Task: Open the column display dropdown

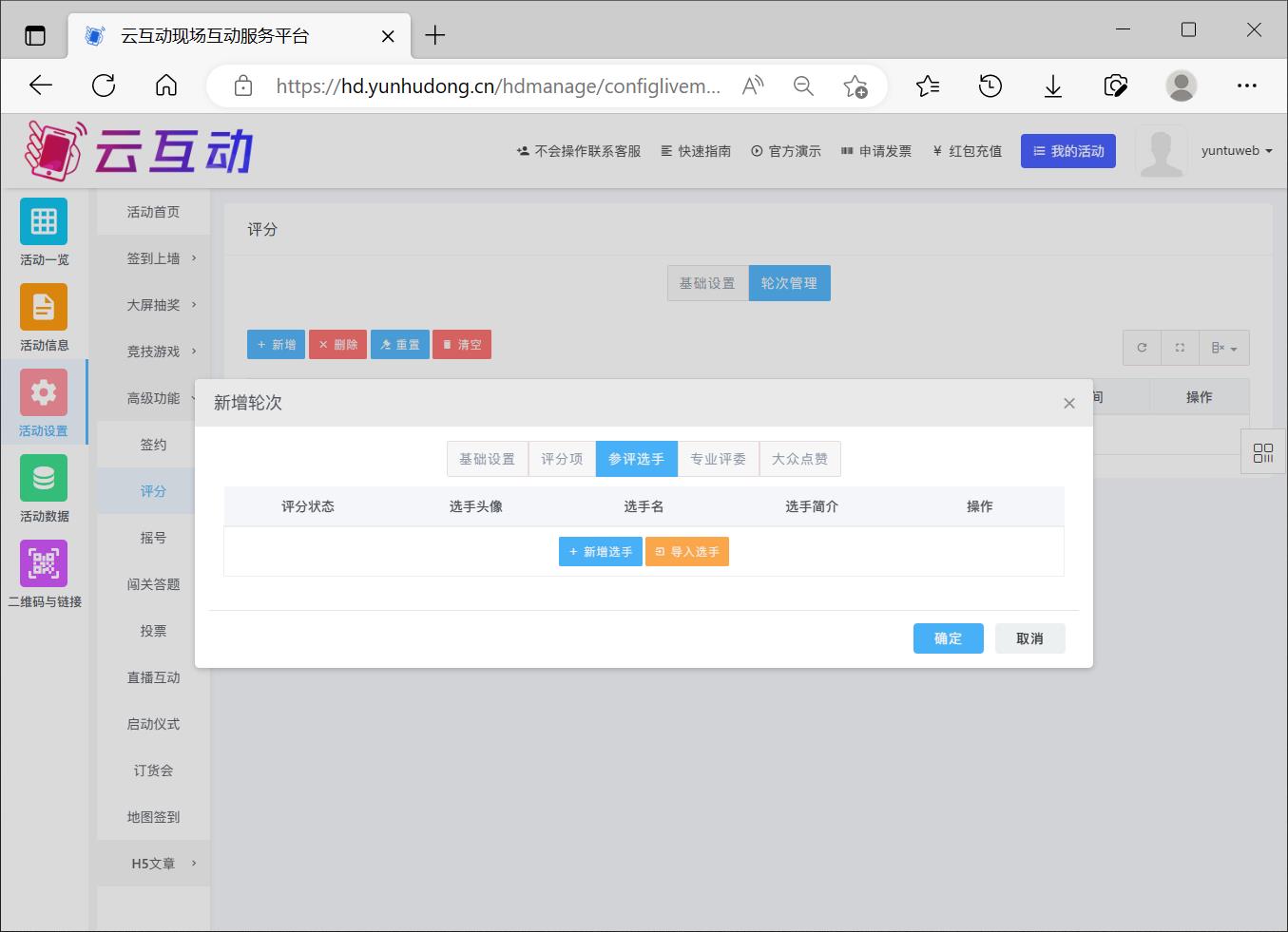Action: pos(1224,348)
